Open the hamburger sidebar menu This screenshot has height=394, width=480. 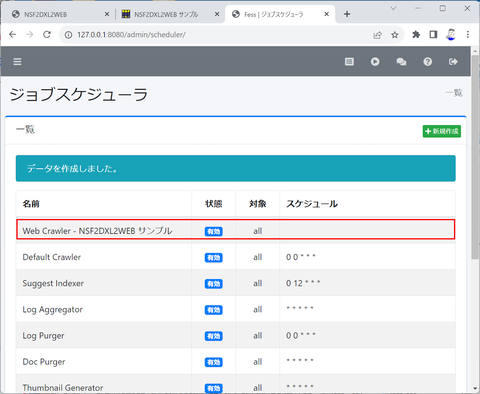coord(17,62)
